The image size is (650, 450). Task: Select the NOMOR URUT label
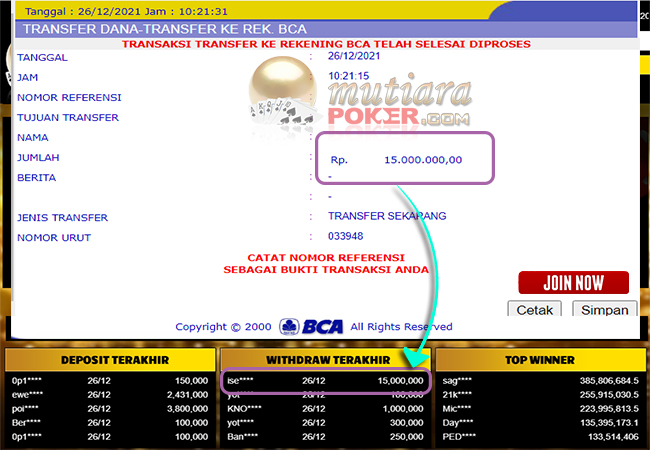click(54, 238)
